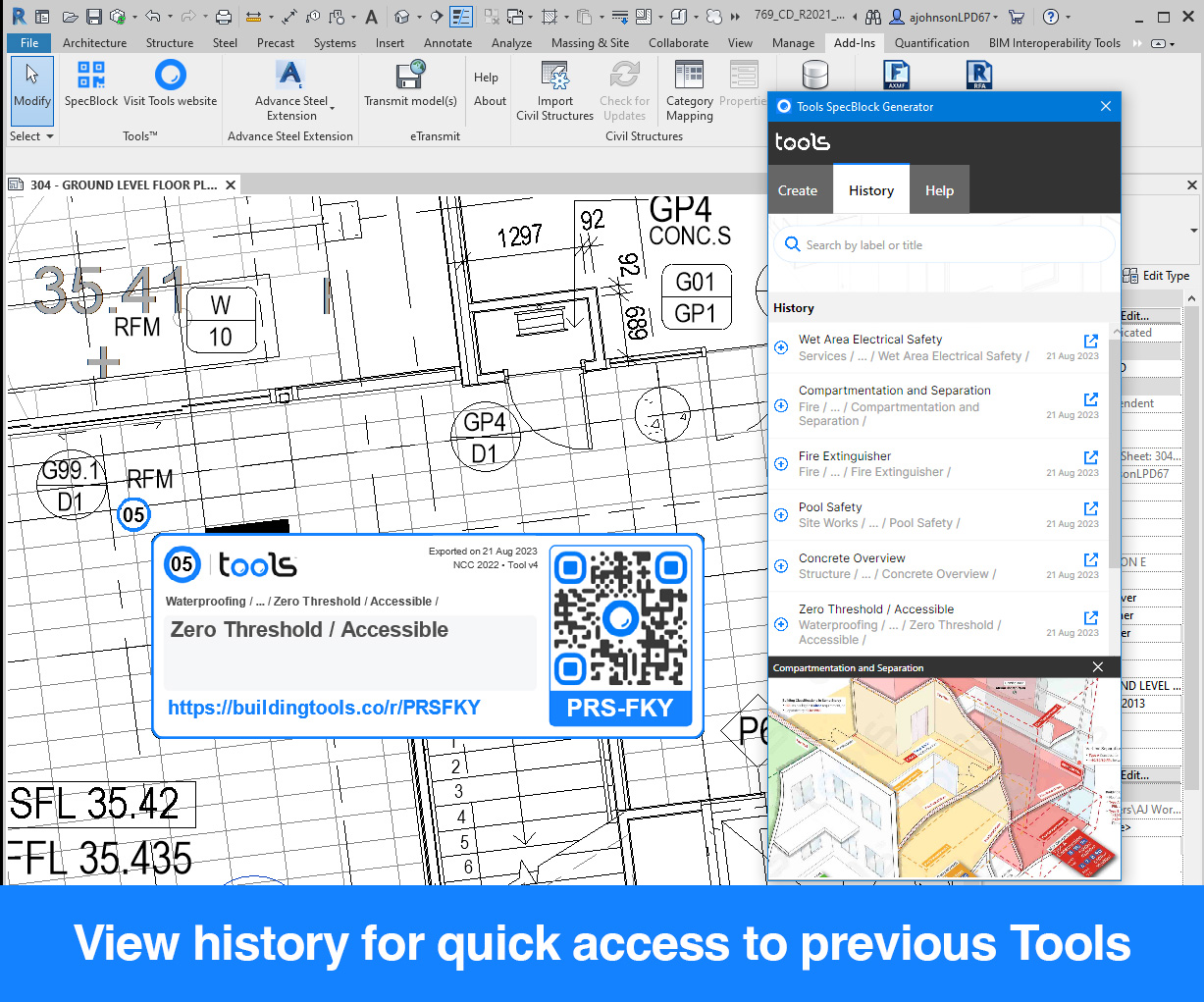Close the Compartmentation and Separation preview

[x=1098, y=667]
